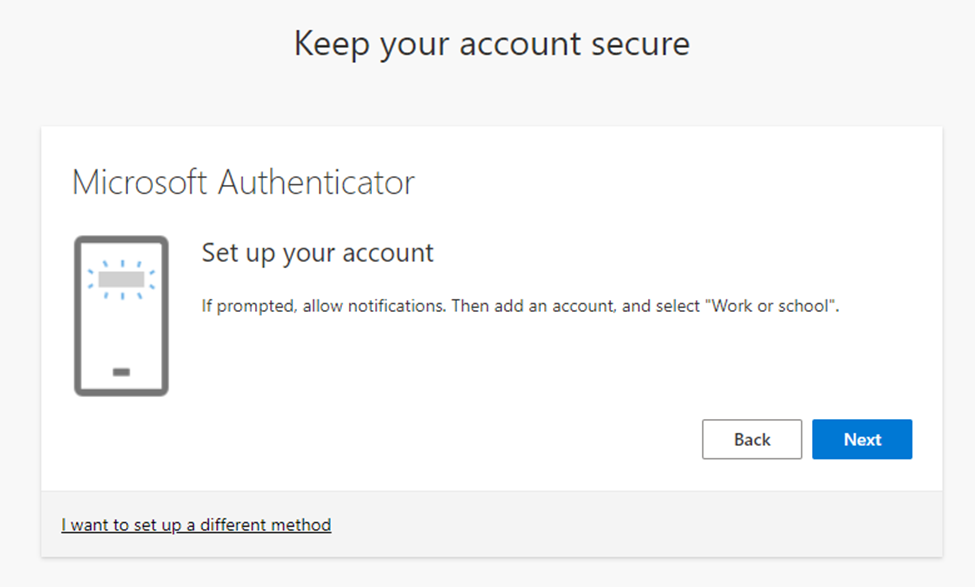The image size is (975, 587).
Task: Click the home button on phone graphic
Action: pyautogui.click(x=121, y=372)
